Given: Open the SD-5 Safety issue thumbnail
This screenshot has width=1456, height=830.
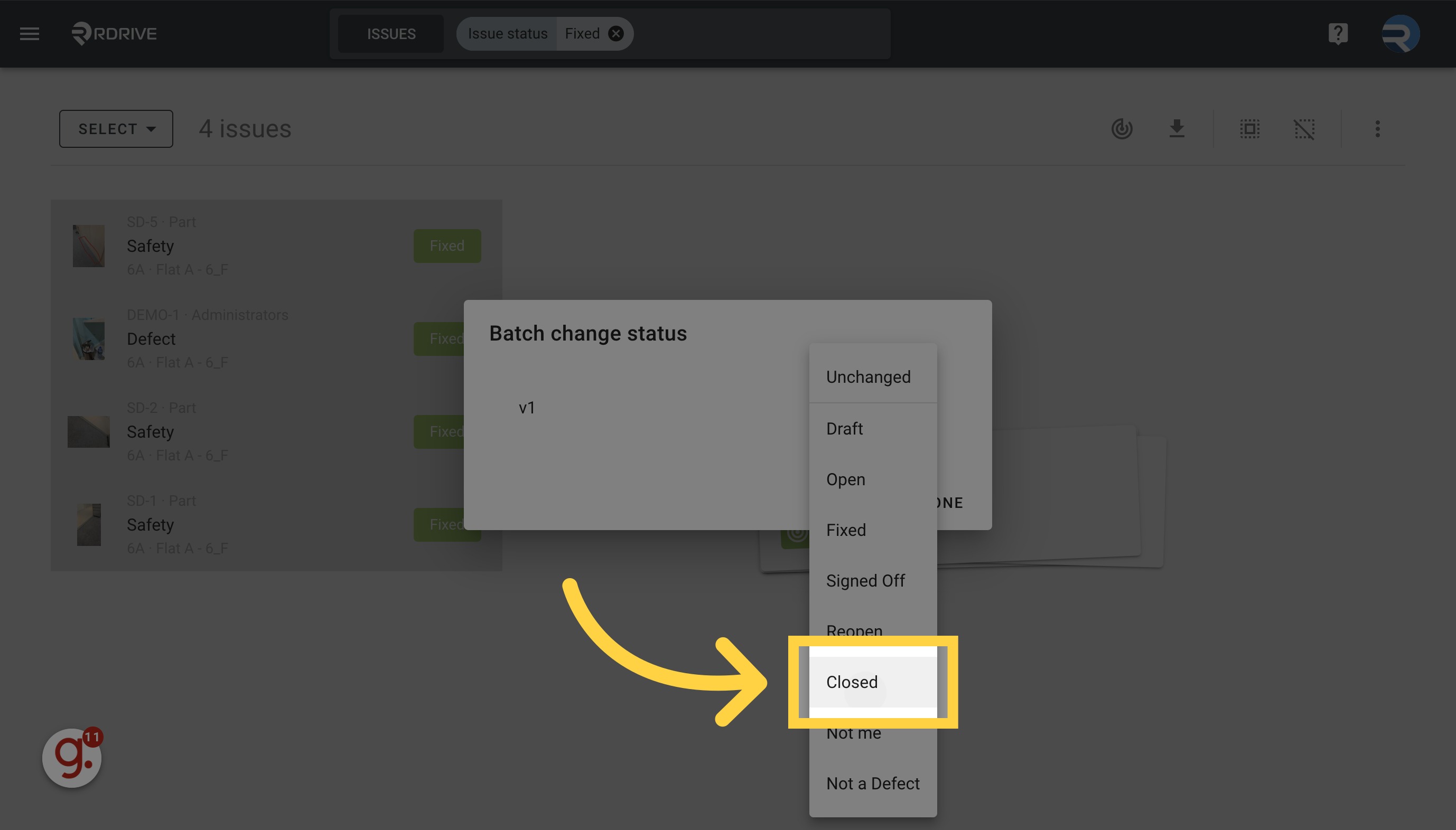Looking at the screenshot, I should coord(88,246).
